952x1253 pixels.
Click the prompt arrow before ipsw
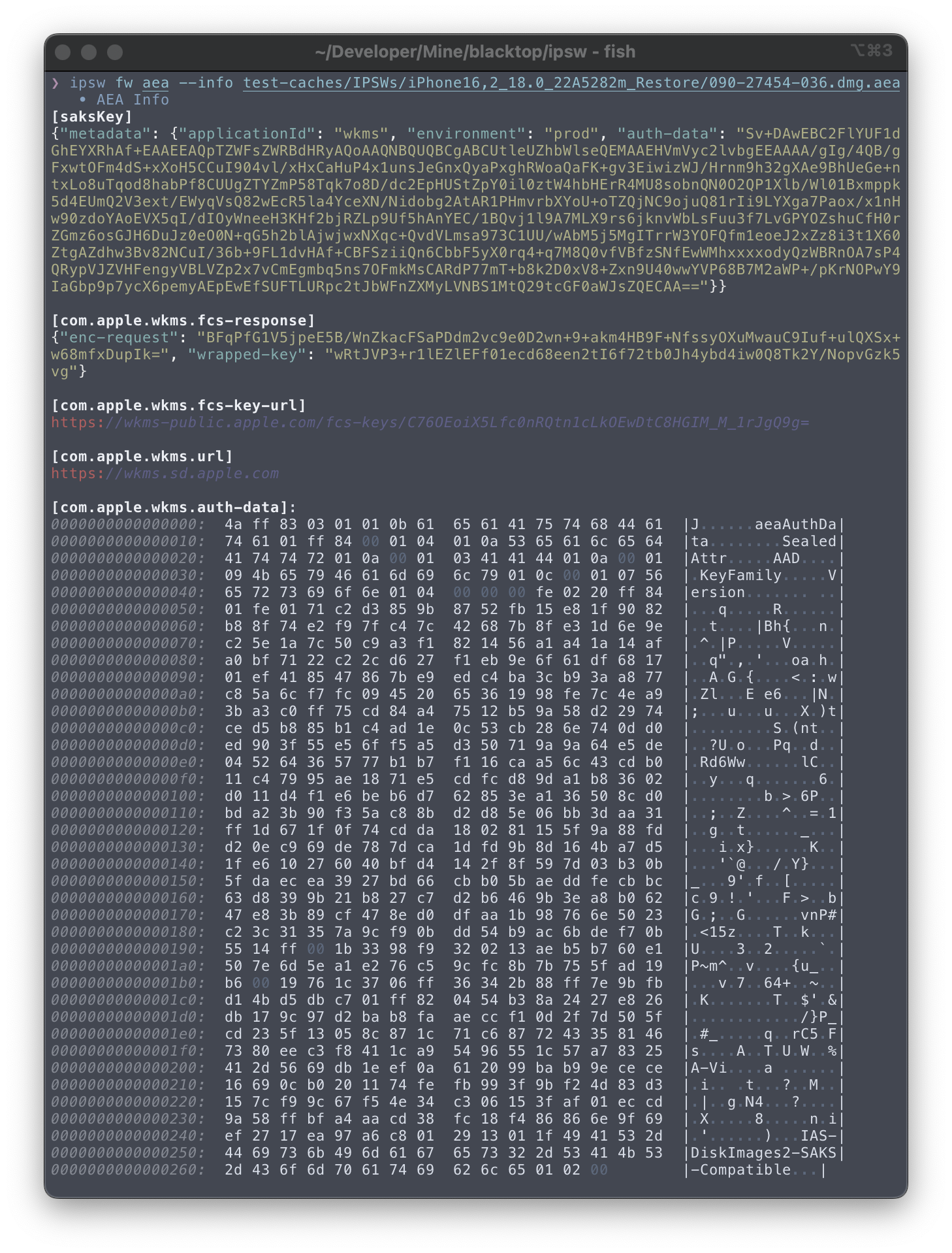[56, 83]
